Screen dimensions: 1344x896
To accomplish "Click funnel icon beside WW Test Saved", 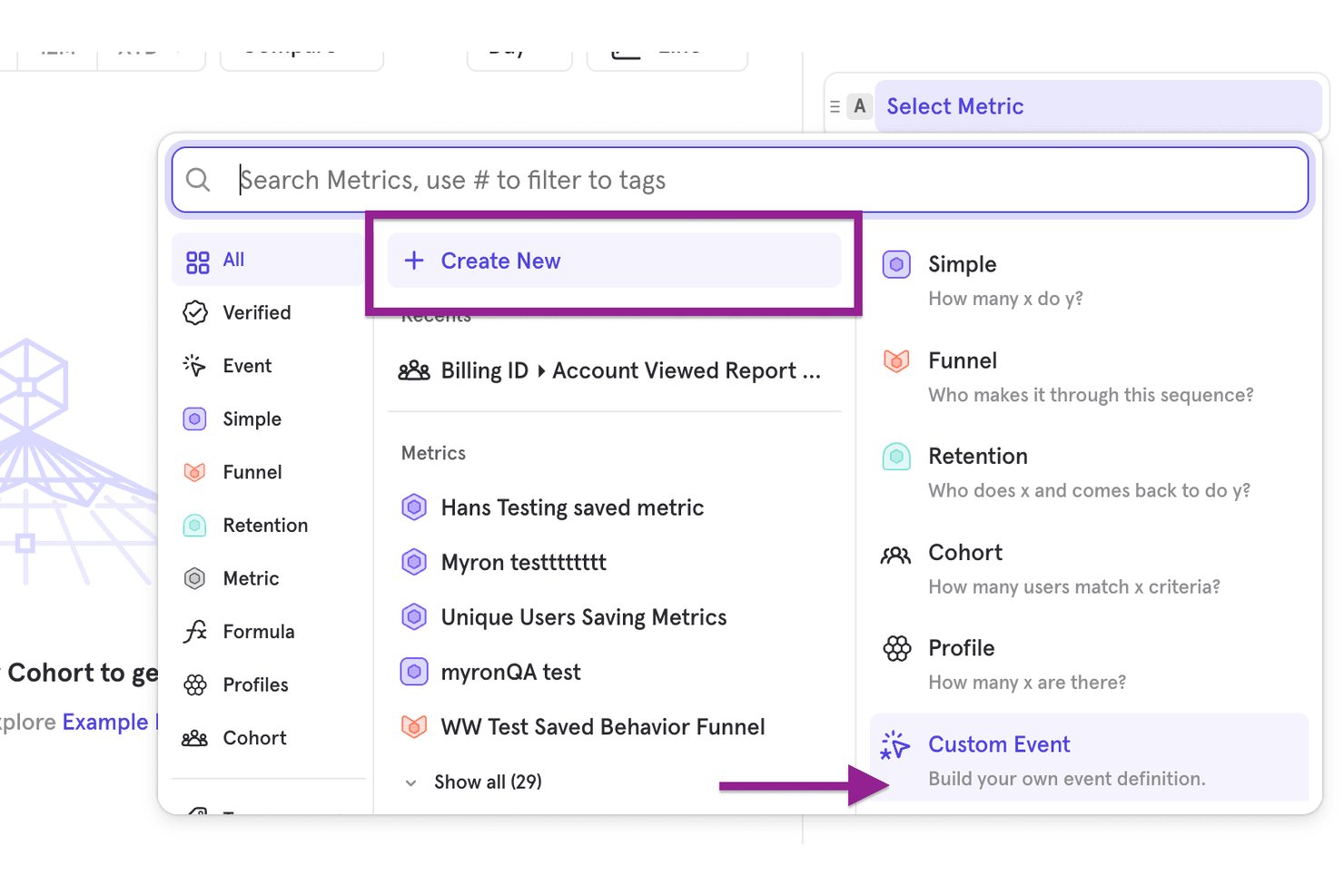I will coord(414,727).
